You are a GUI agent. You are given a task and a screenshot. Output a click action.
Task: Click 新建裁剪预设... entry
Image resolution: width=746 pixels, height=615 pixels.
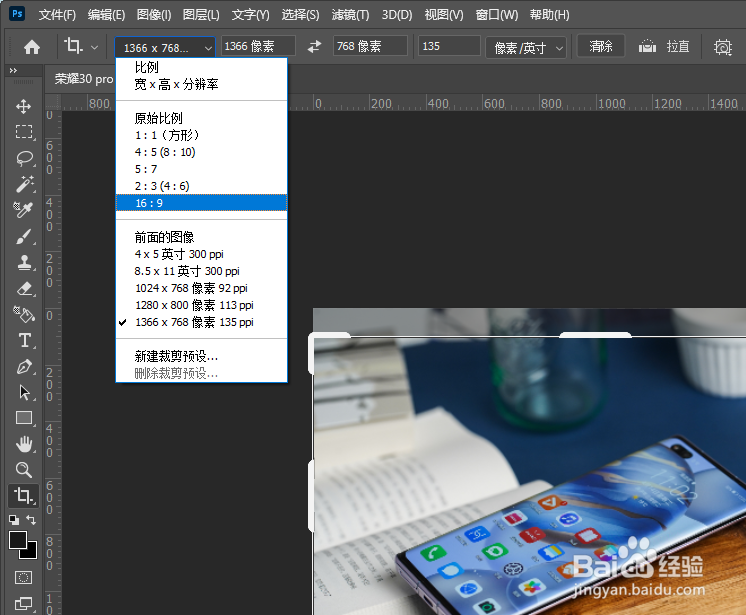(x=201, y=356)
